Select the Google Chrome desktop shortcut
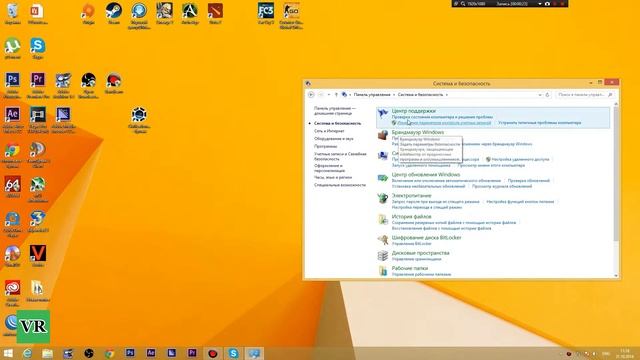 12,154
